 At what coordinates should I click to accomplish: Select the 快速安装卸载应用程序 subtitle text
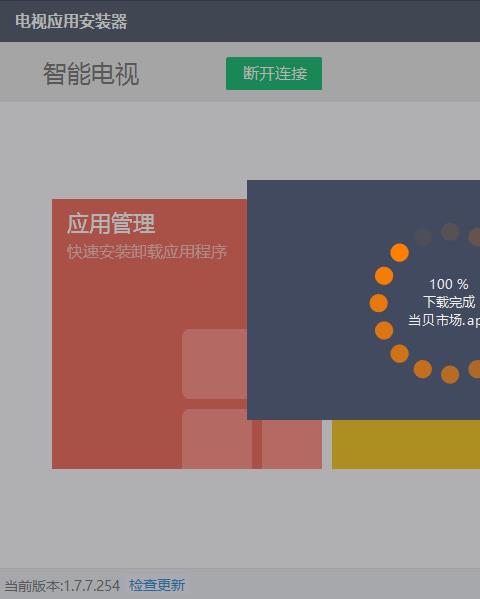147,252
